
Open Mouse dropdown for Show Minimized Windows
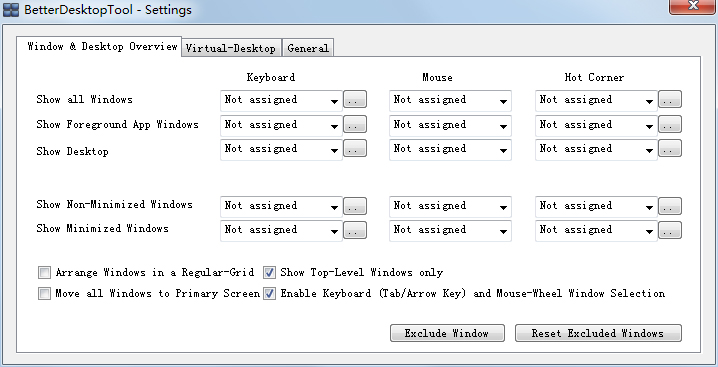point(450,230)
